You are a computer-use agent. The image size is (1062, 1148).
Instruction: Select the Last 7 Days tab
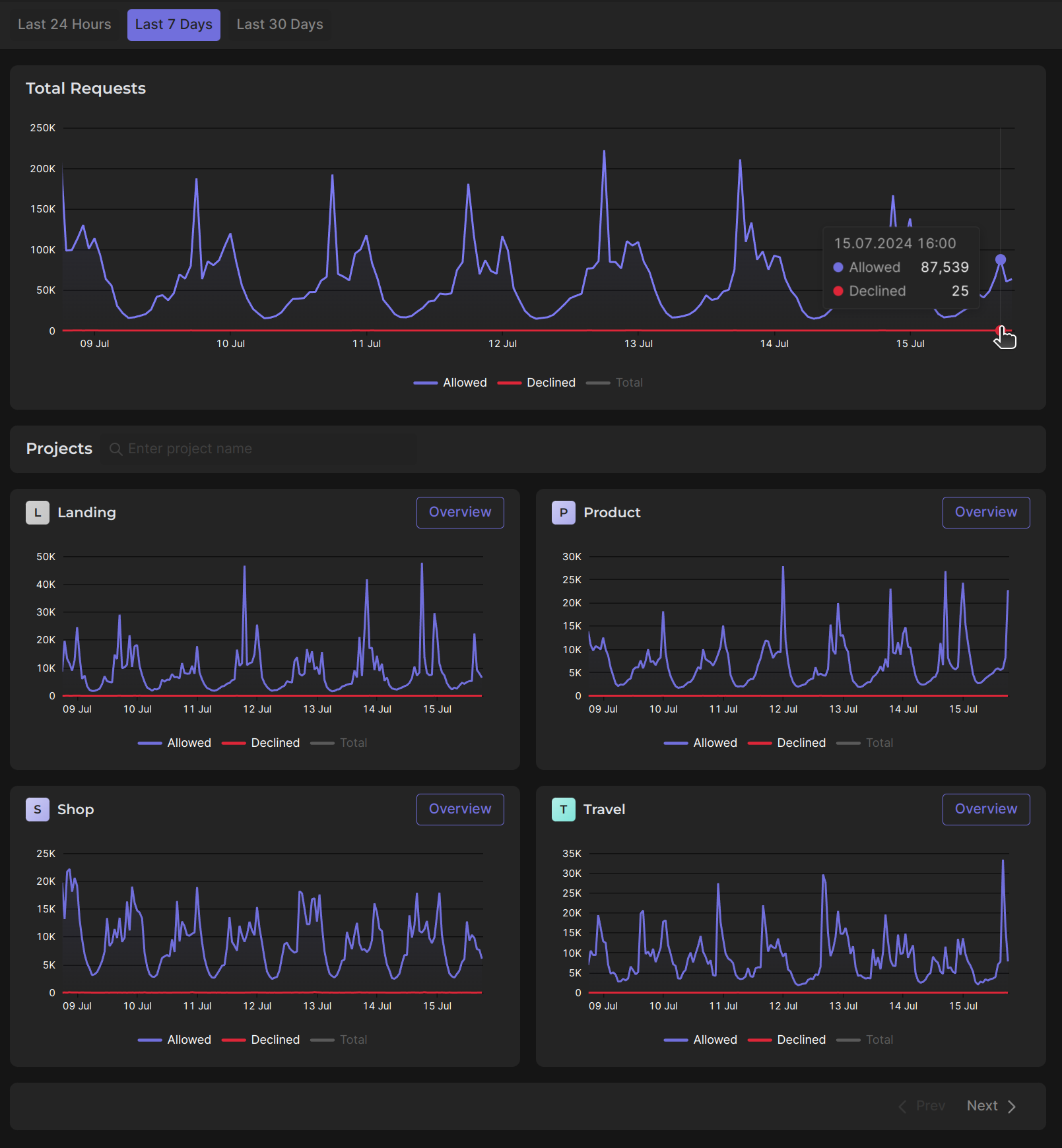pos(174,24)
